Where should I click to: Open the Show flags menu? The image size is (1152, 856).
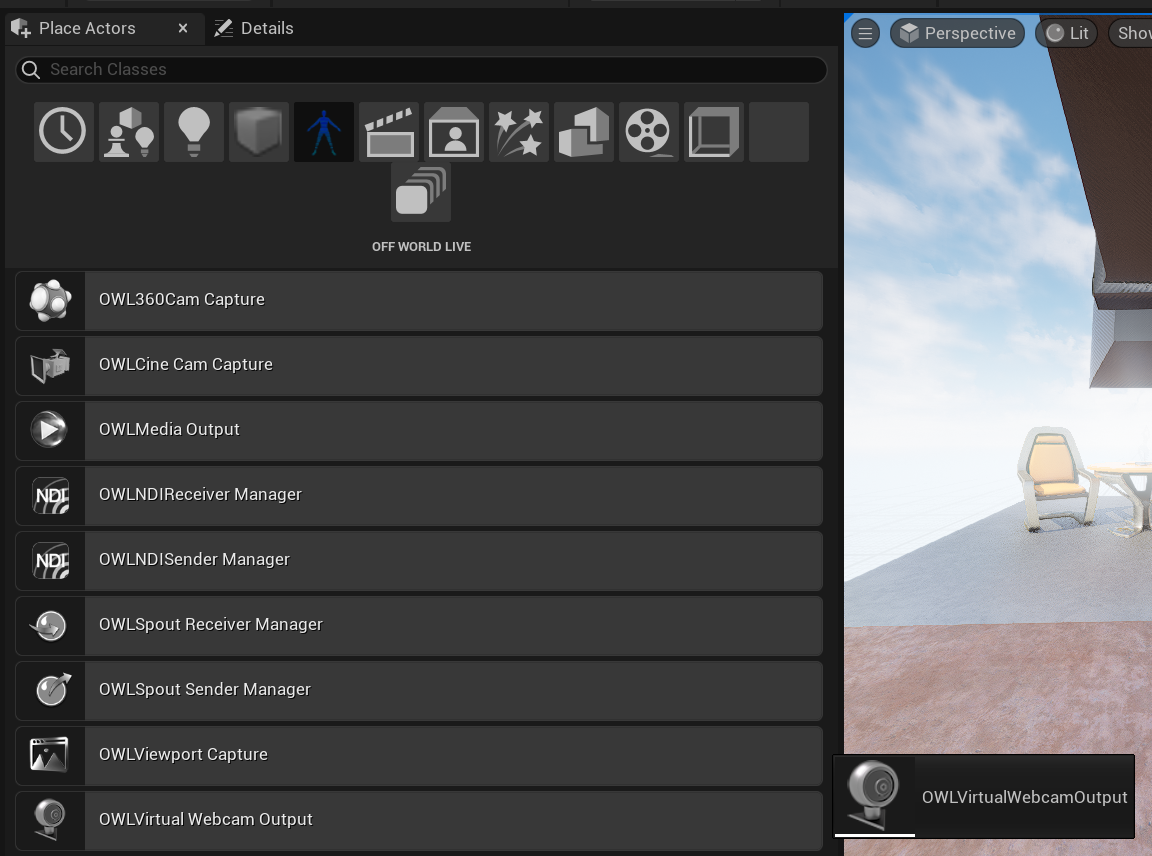(1131, 34)
